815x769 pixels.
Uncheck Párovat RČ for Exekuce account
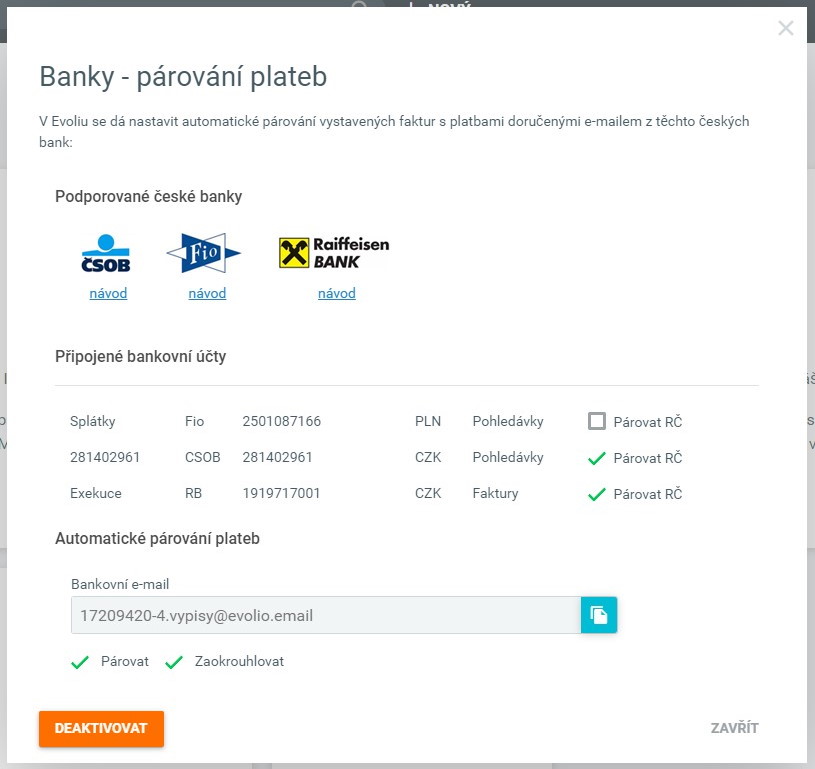pyautogui.click(x=597, y=494)
